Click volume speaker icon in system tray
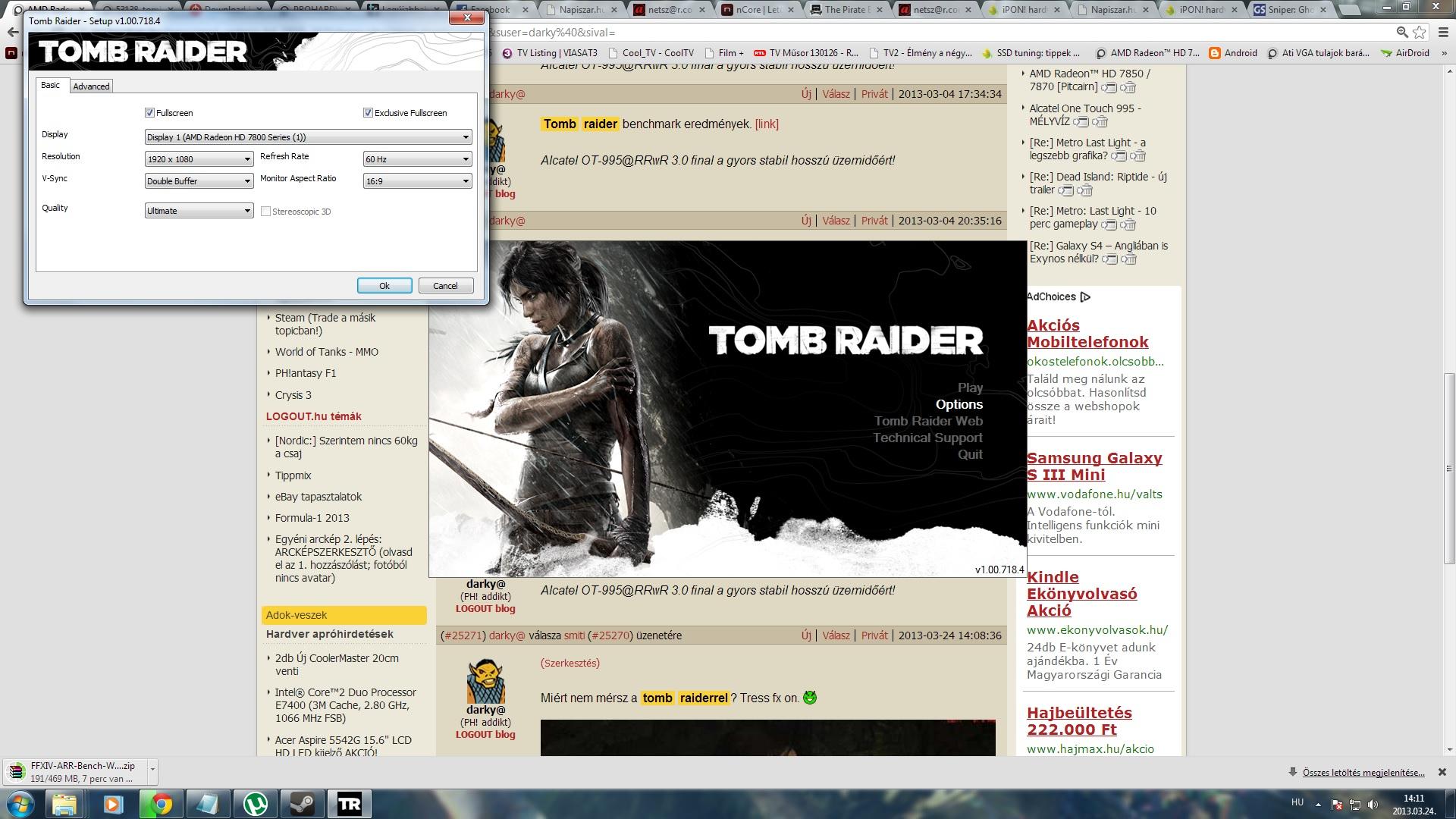 click(x=1373, y=805)
